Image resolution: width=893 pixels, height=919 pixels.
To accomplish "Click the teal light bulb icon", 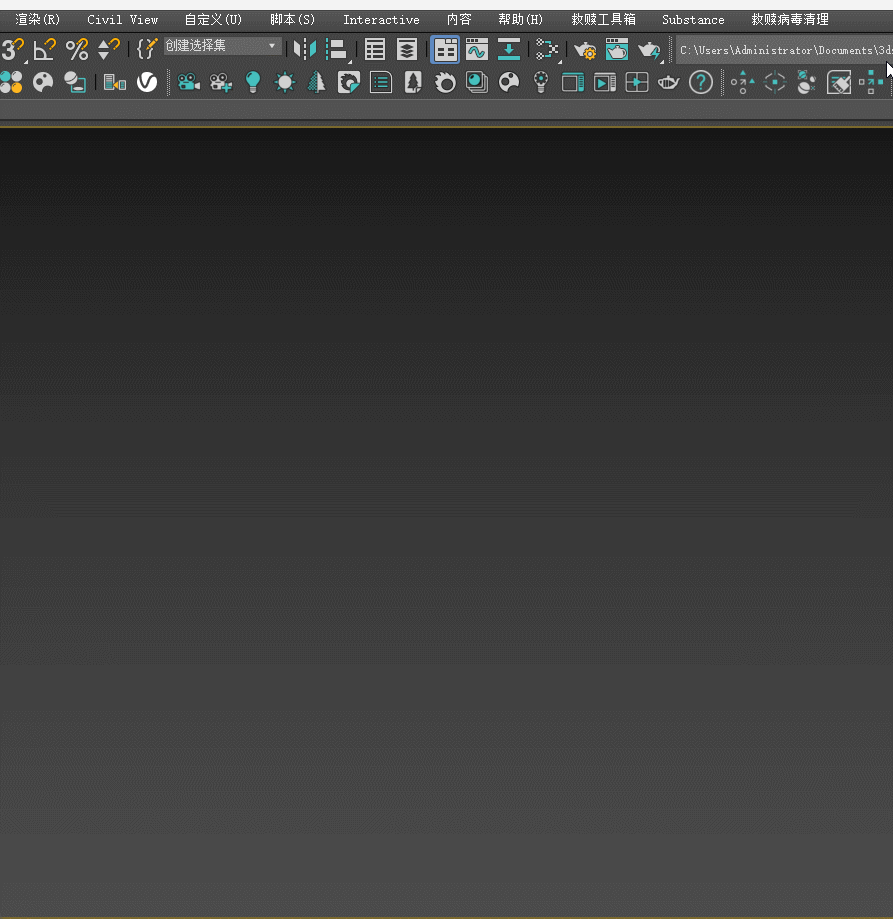I will tap(253, 82).
